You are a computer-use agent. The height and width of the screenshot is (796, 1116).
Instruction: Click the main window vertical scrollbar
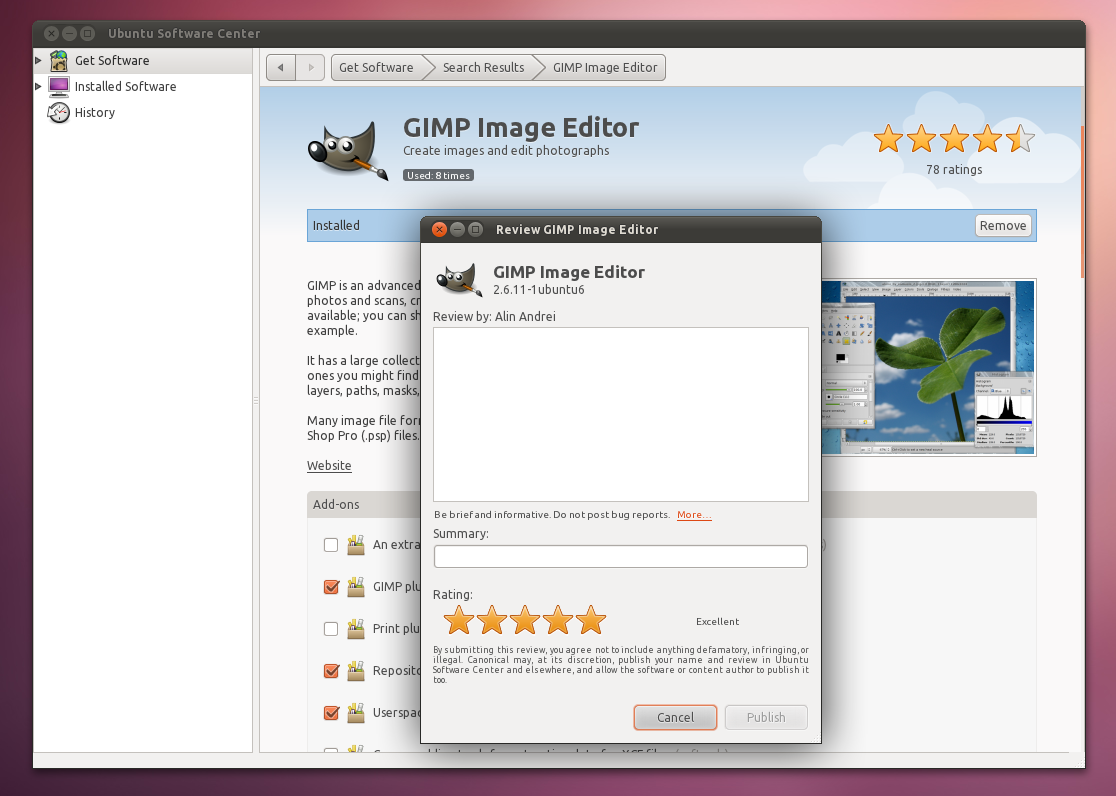point(1082,203)
